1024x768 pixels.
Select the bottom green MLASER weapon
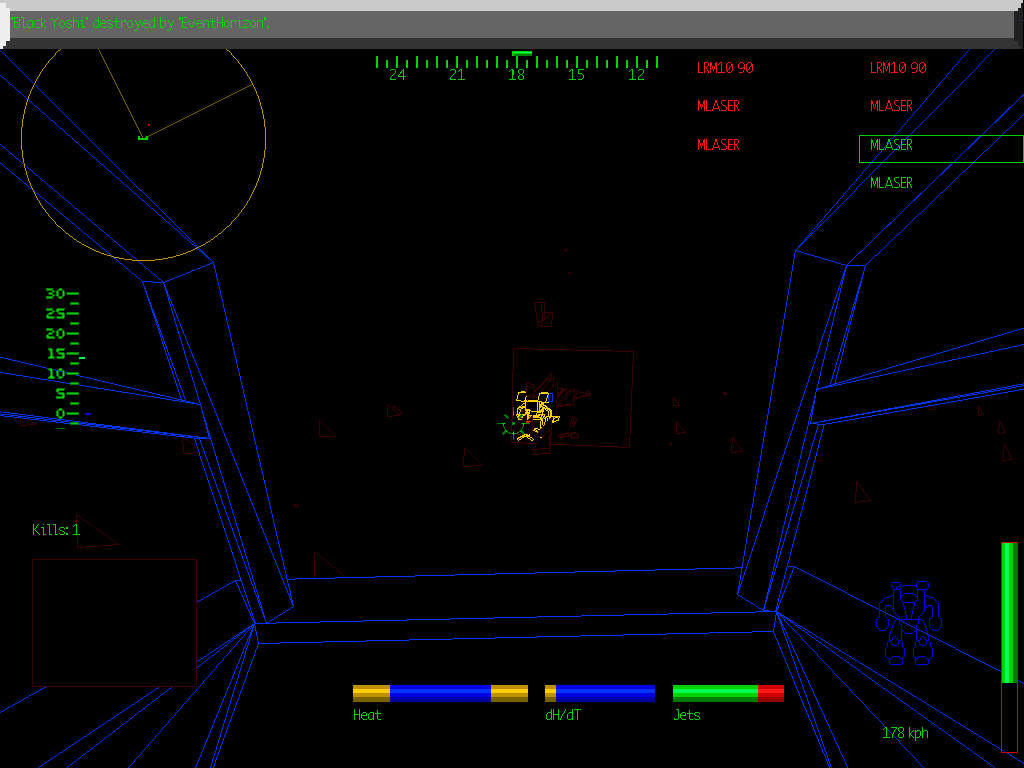[x=891, y=183]
